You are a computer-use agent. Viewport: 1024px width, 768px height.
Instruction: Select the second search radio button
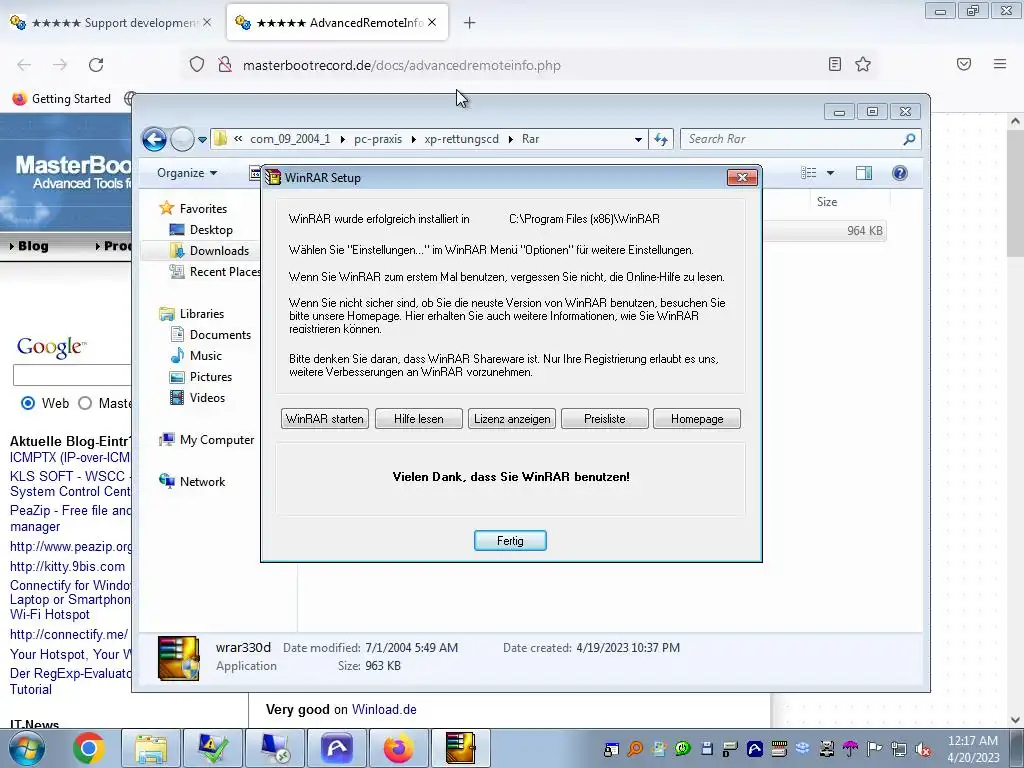85,403
